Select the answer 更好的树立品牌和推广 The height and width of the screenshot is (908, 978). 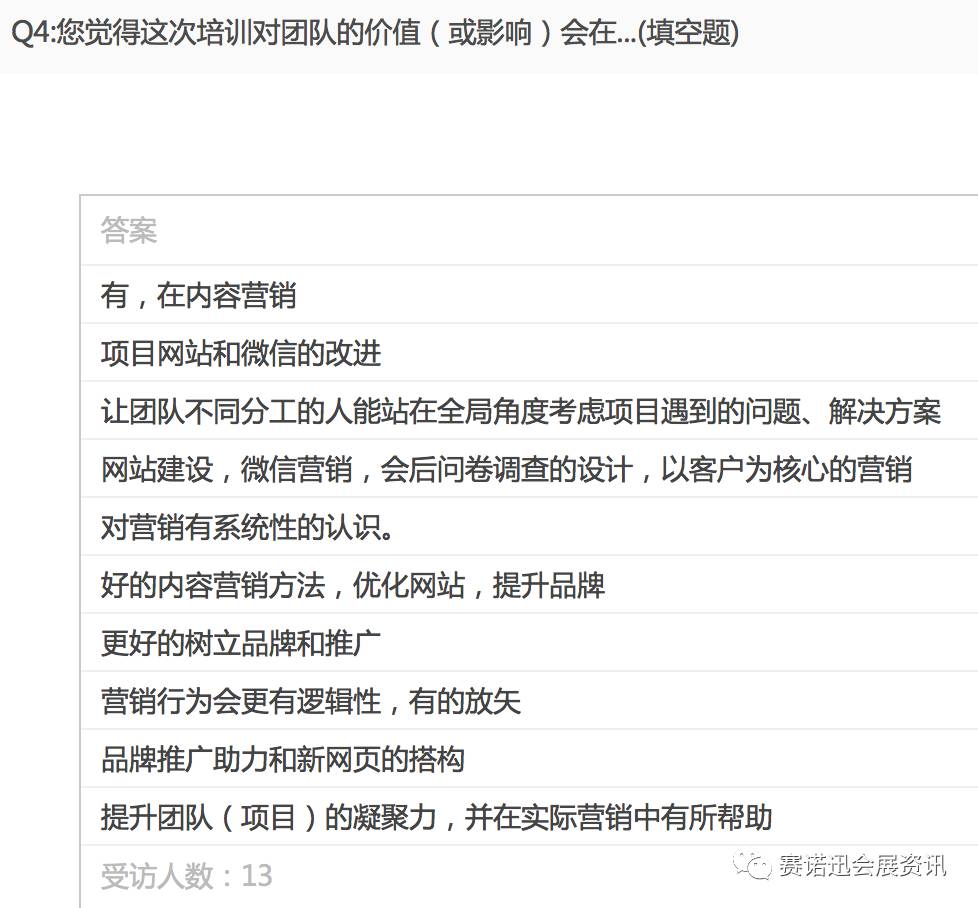241,643
